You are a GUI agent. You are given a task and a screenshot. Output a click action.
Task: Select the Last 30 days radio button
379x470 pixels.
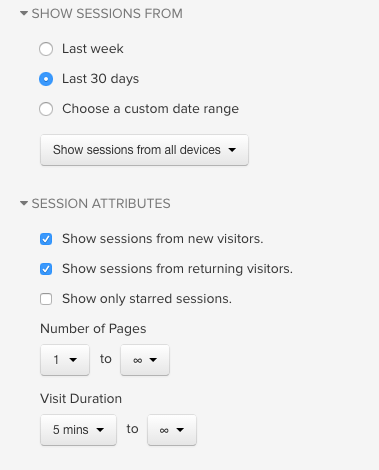tap(46, 79)
